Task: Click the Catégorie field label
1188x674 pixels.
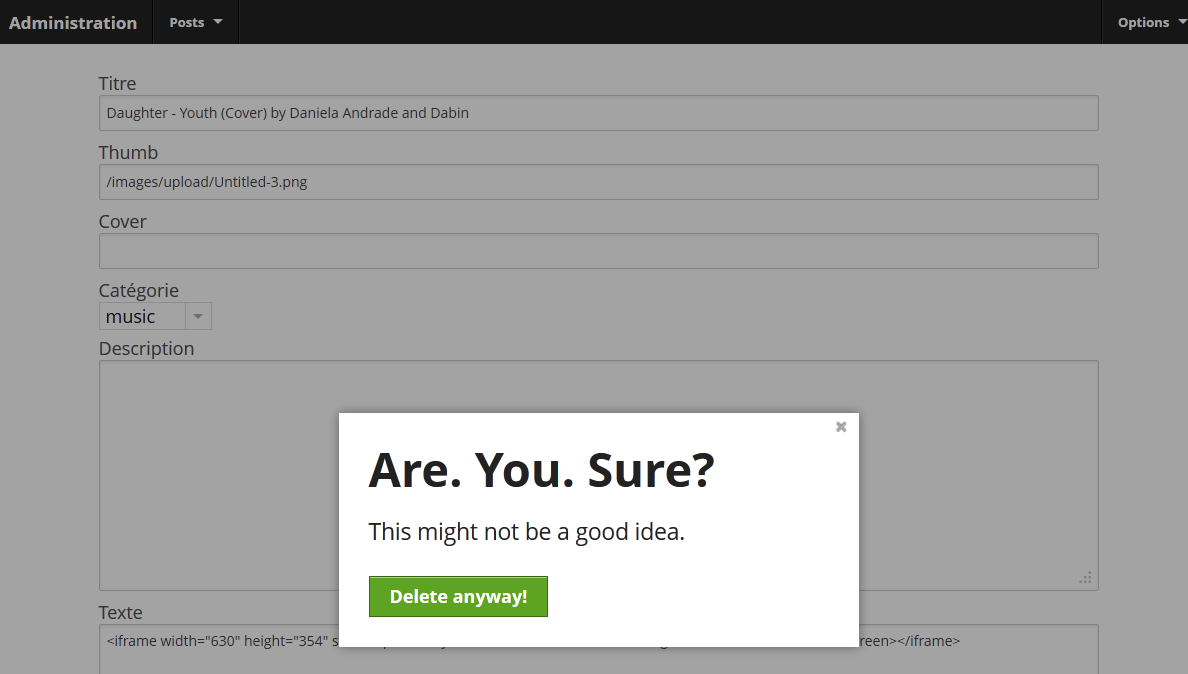Action: click(138, 291)
